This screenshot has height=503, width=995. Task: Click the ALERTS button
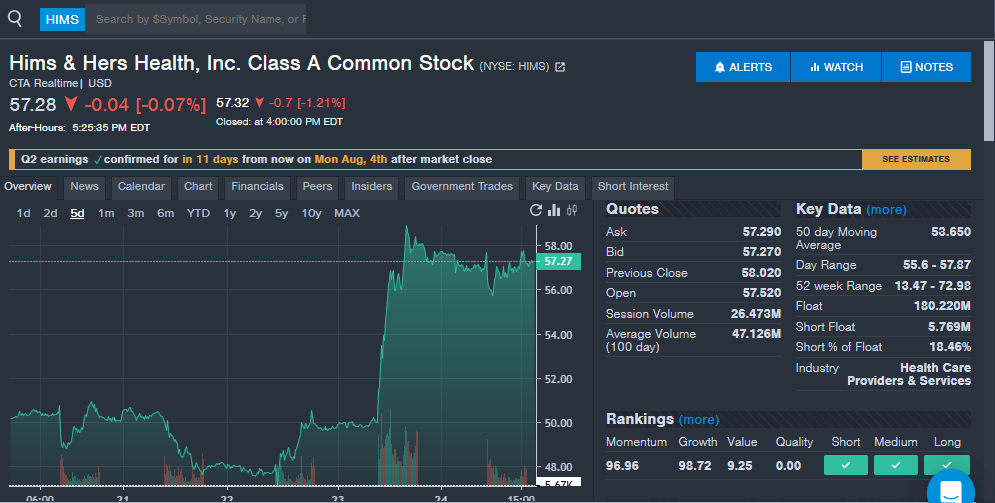(742, 67)
